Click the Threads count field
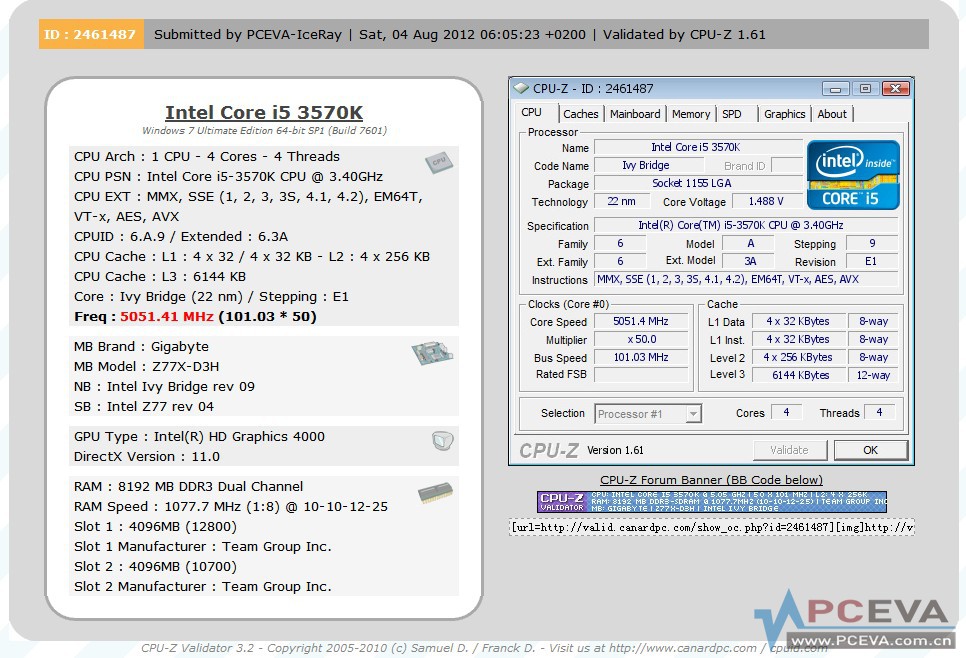Viewport: 966px width, 658px height. (x=879, y=412)
